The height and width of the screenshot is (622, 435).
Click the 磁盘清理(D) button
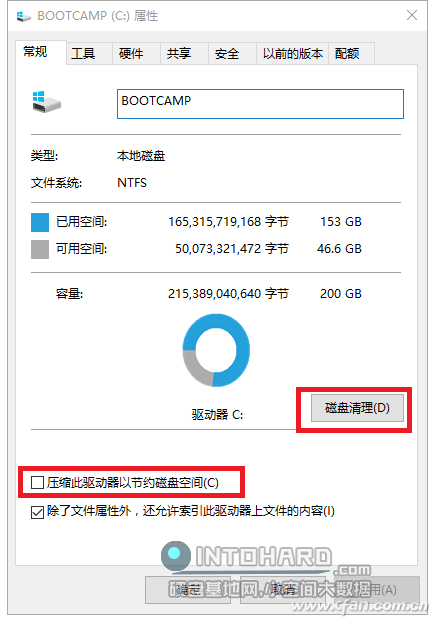coord(357,408)
